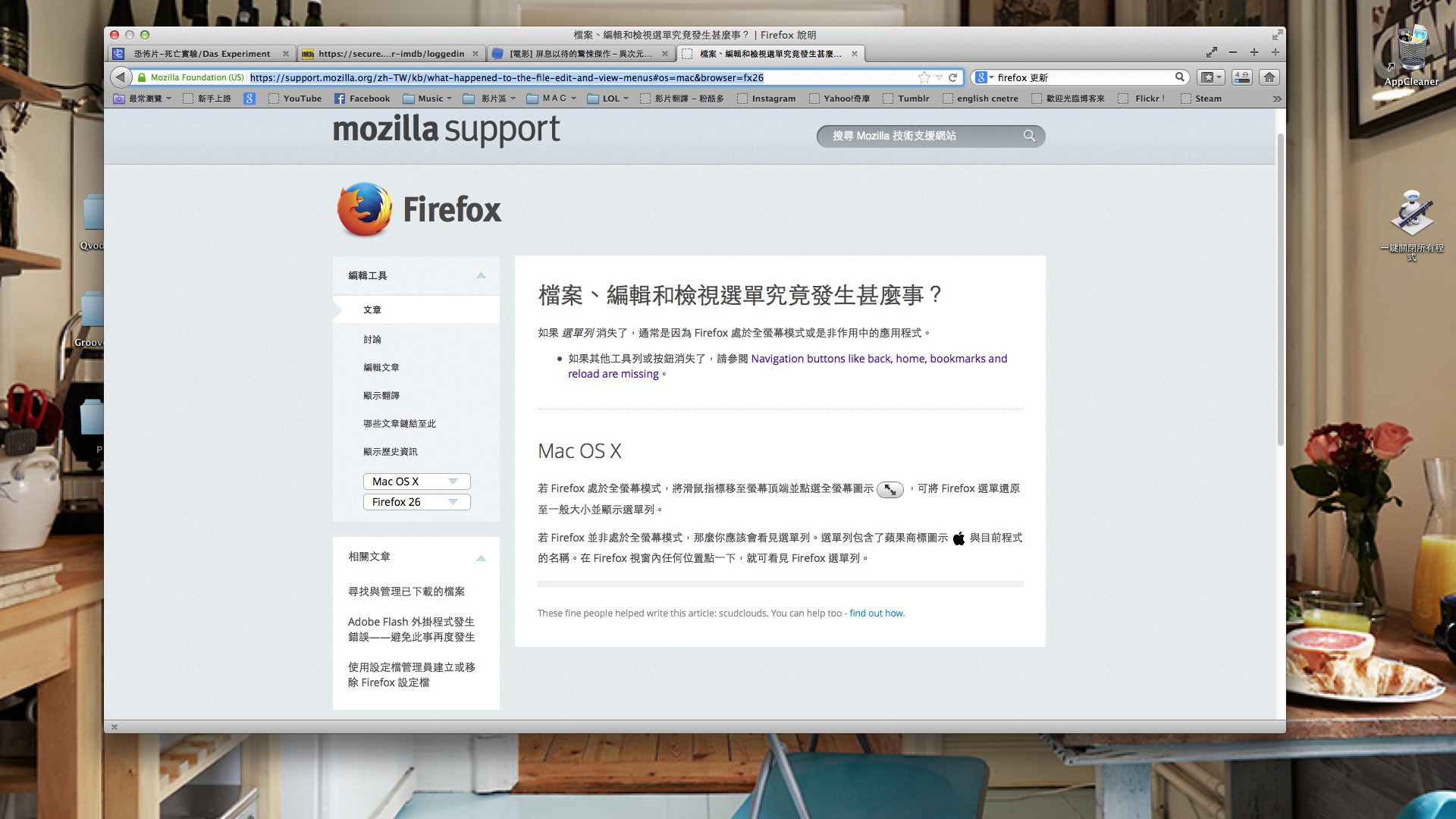
Task: Close the current Firefox help tab
Action: 855,54
